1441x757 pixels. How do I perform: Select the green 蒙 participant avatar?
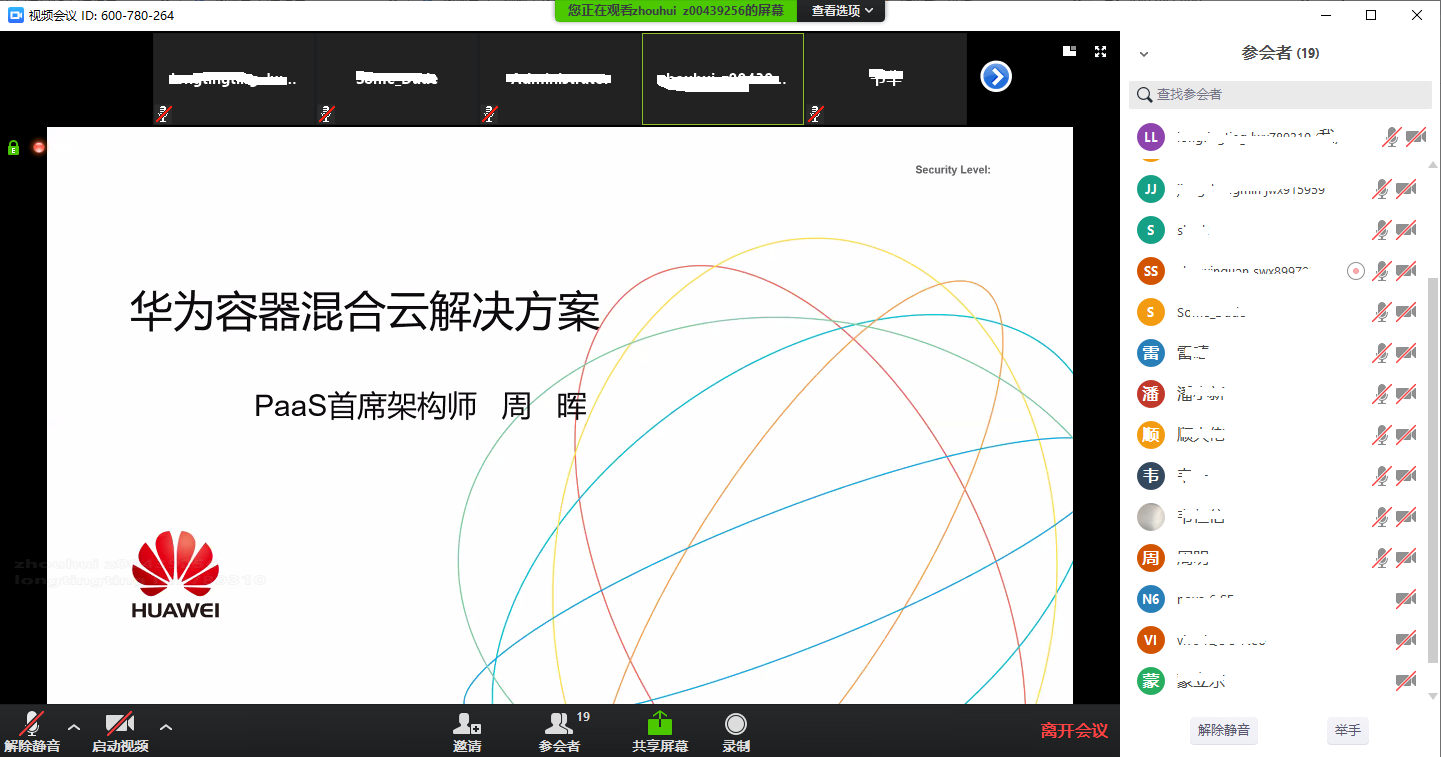[x=1151, y=682]
